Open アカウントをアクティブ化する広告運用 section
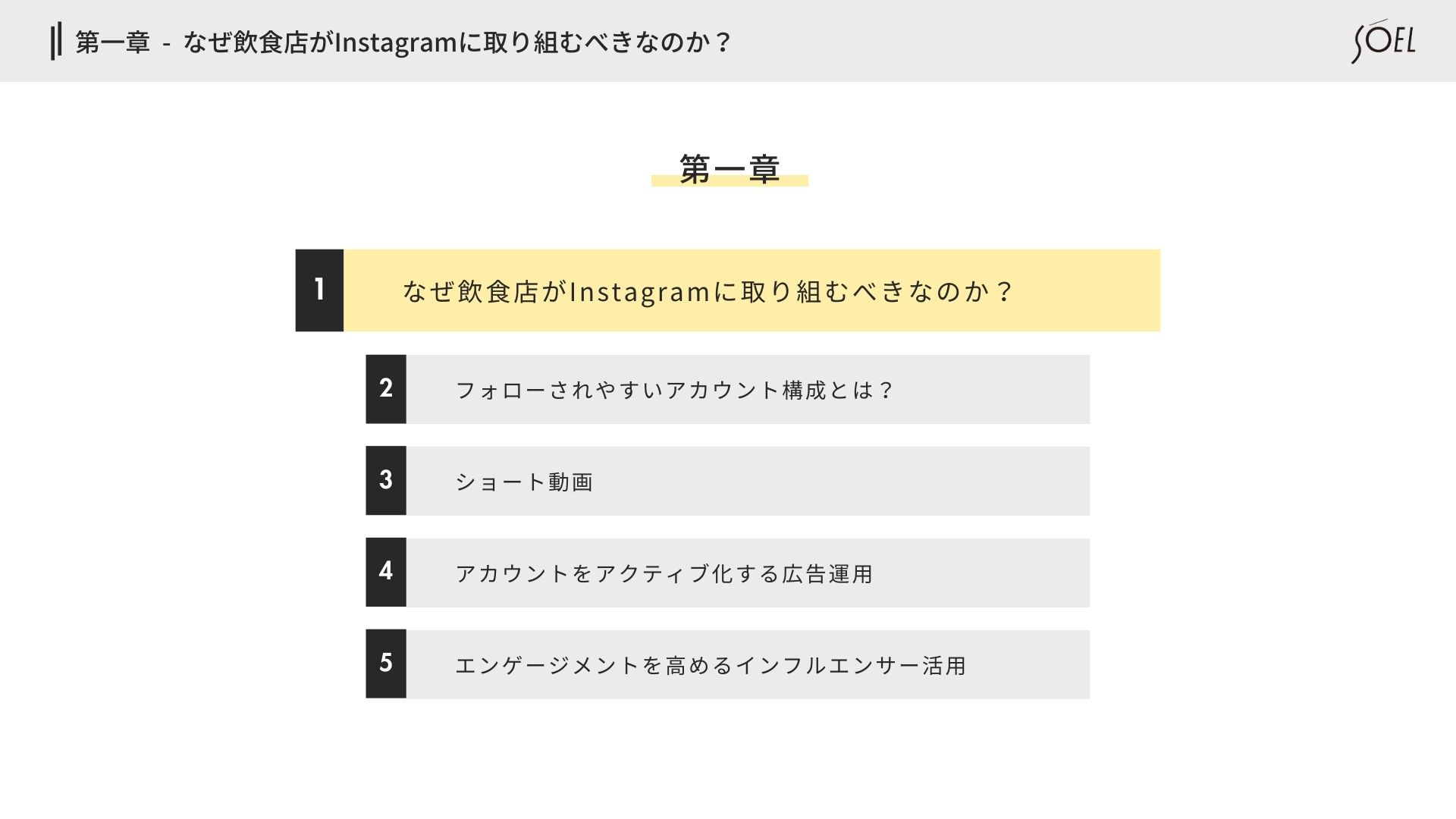This screenshot has height=819, width=1456. pyautogui.click(x=664, y=573)
